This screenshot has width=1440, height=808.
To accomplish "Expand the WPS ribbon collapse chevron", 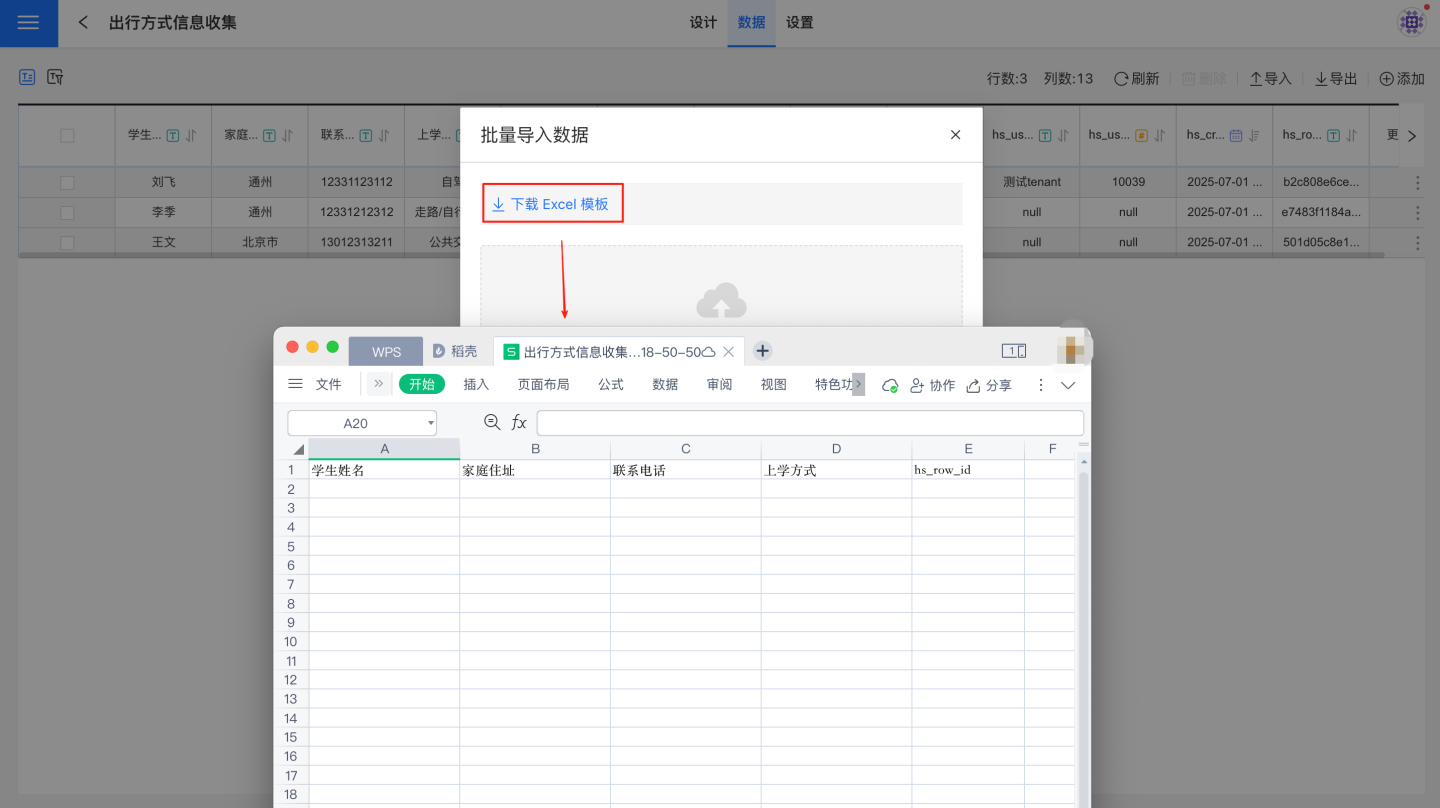I will (x=1068, y=385).
